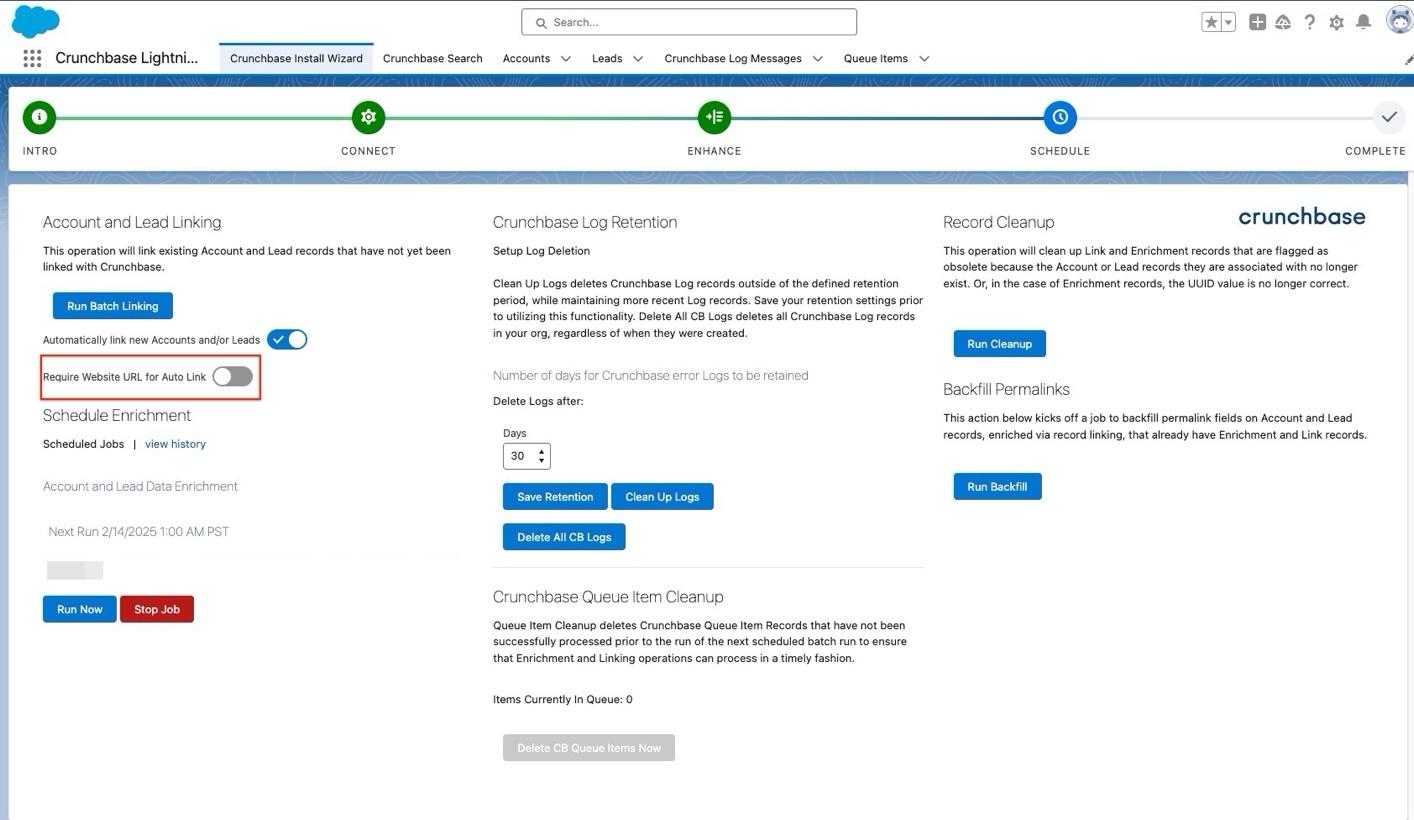Click the Run Cleanup button
The height and width of the screenshot is (820, 1414).
pos(999,344)
